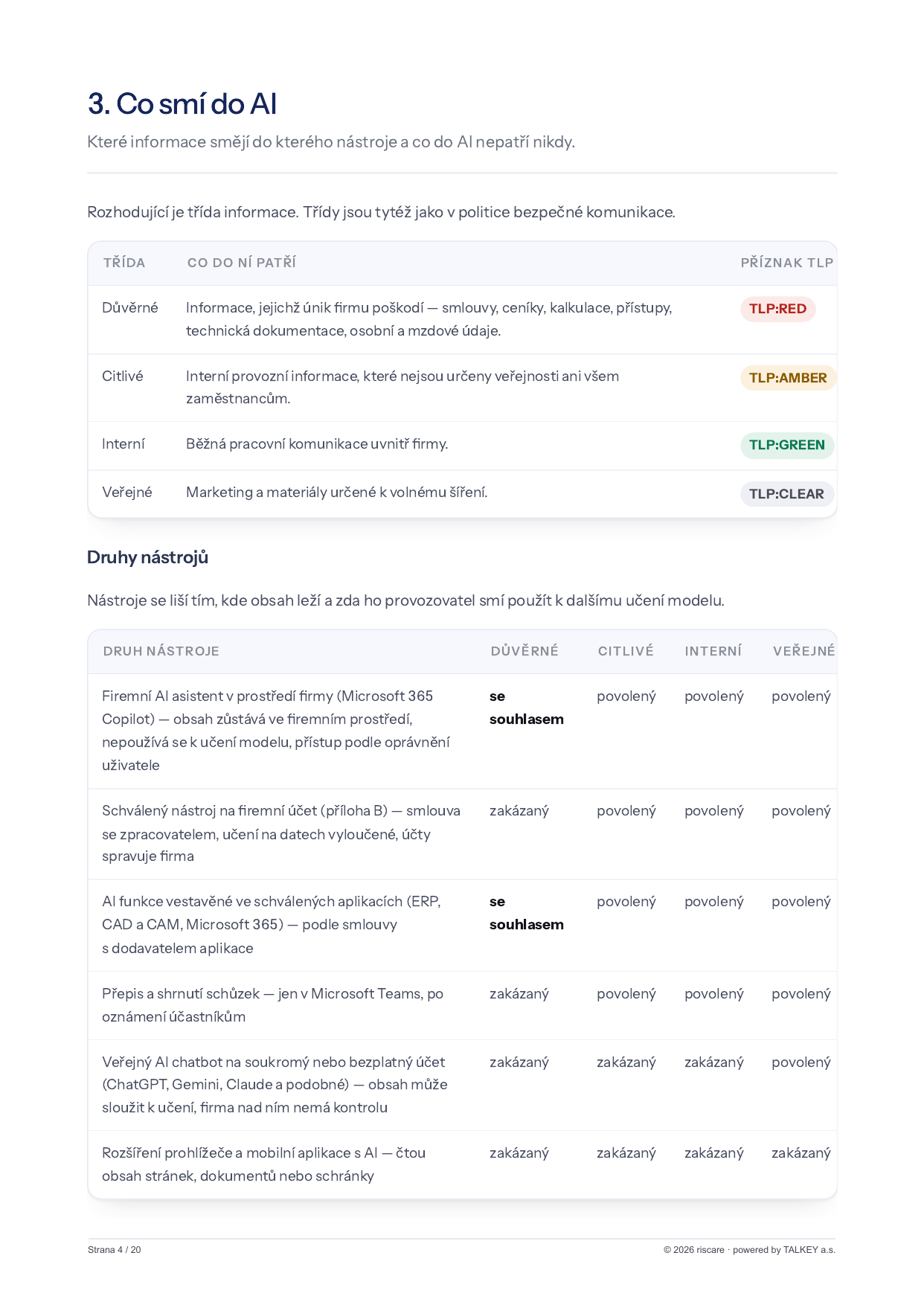Screen dimensions: 924x1305
Task: Click the TLP:GREEN badge
Action: (x=787, y=445)
